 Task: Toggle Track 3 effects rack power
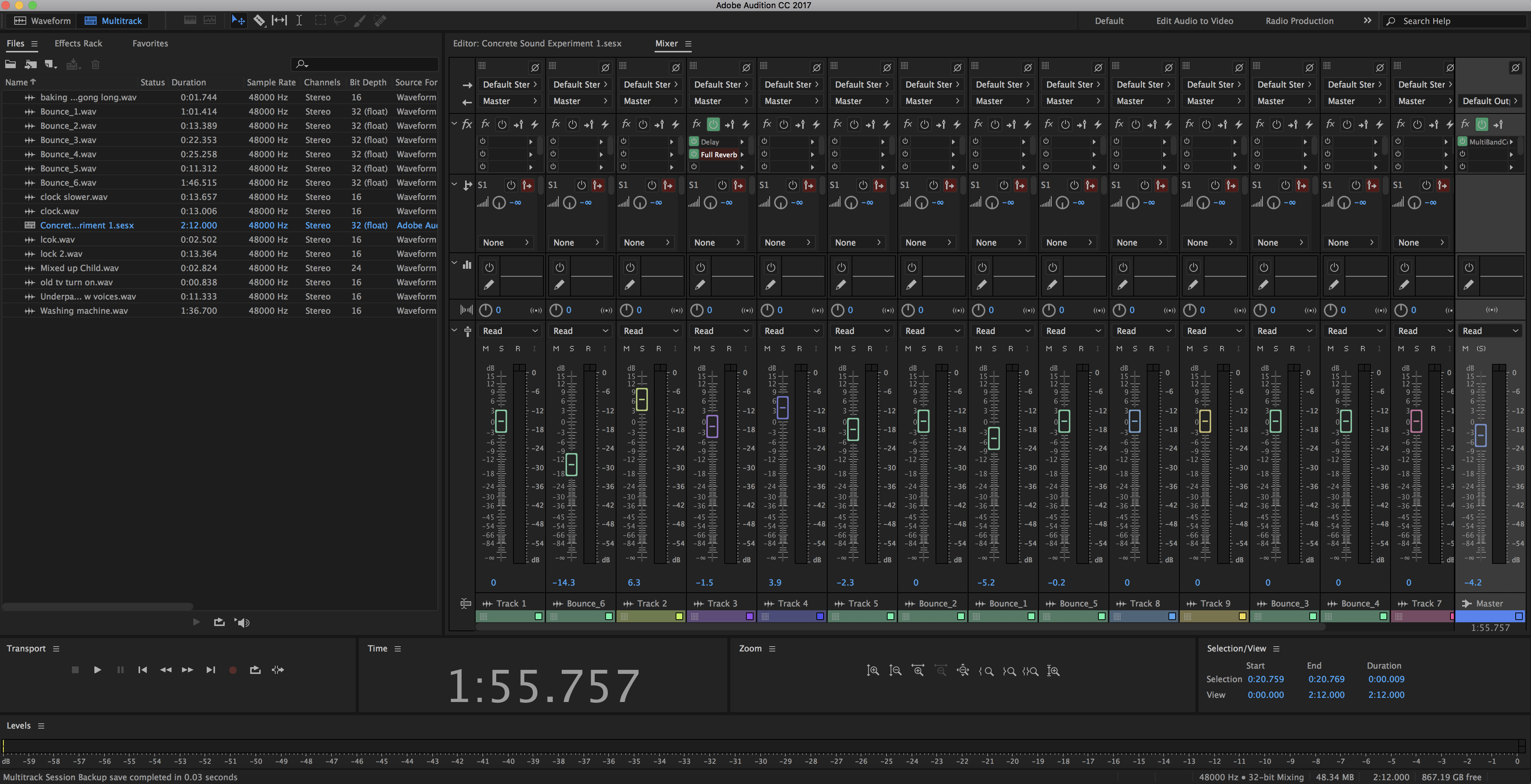coord(713,124)
